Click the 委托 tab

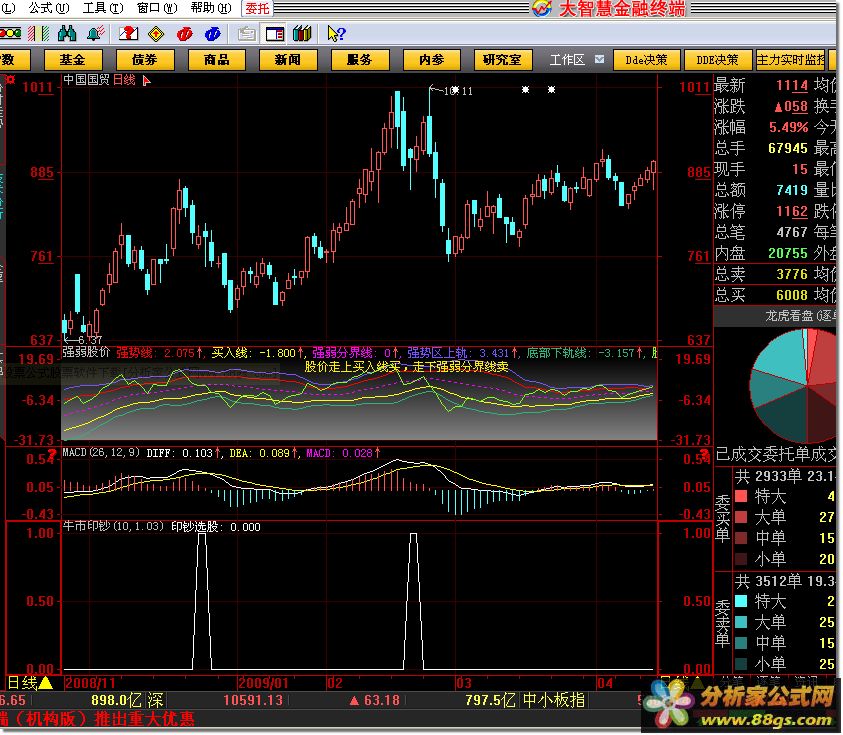pyautogui.click(x=257, y=8)
